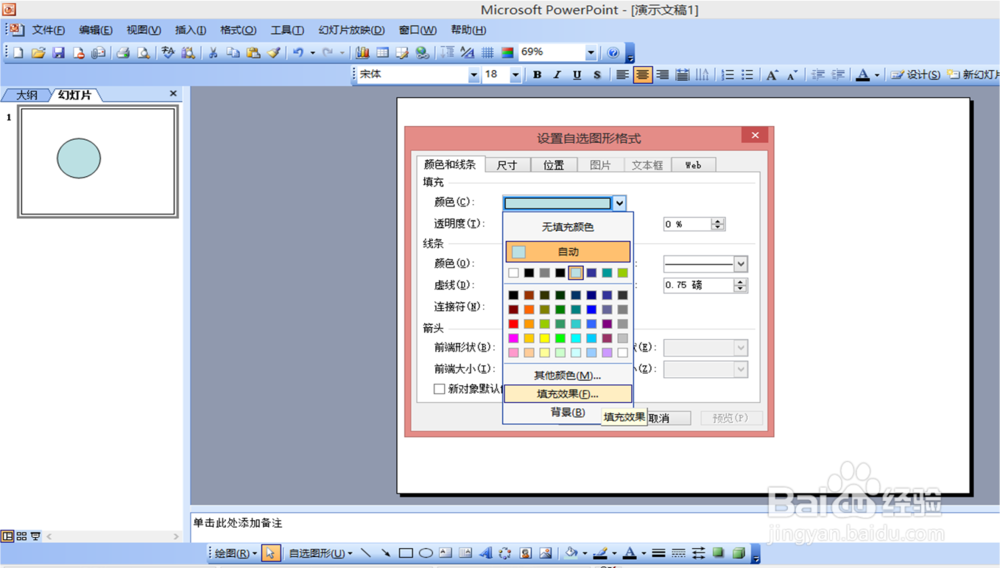Click the Insert Chart icon
The width and height of the screenshot is (1000, 568).
[362, 53]
